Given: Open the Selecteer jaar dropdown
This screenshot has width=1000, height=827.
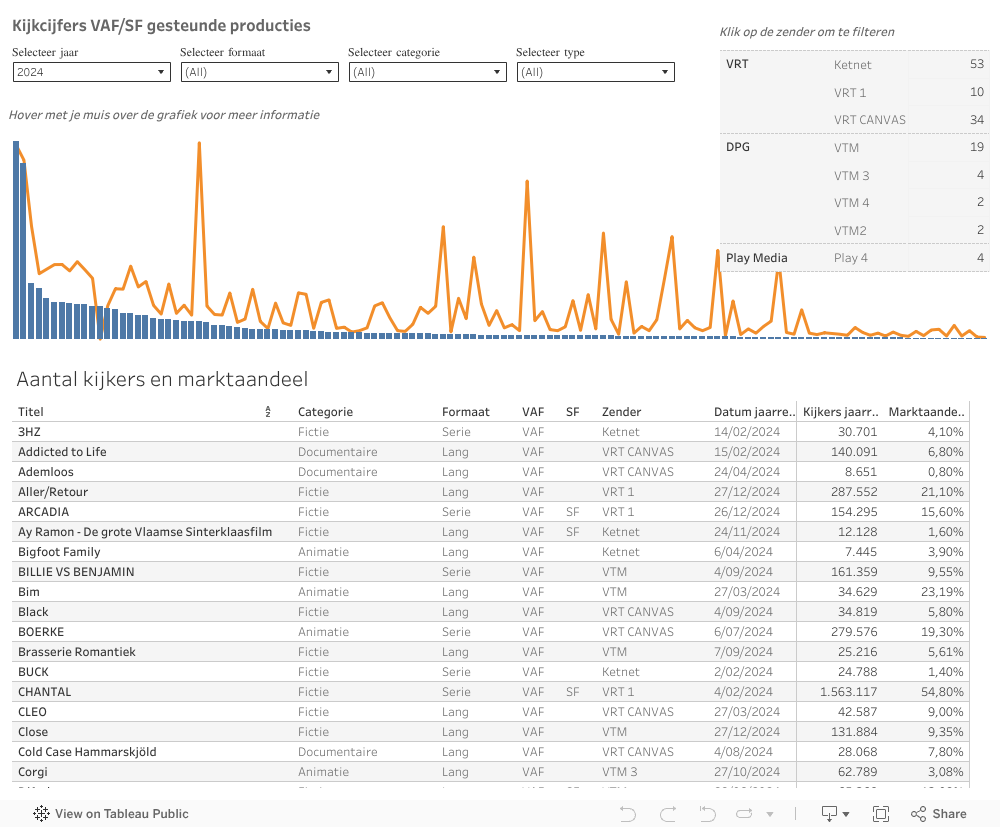Looking at the screenshot, I should [91, 72].
